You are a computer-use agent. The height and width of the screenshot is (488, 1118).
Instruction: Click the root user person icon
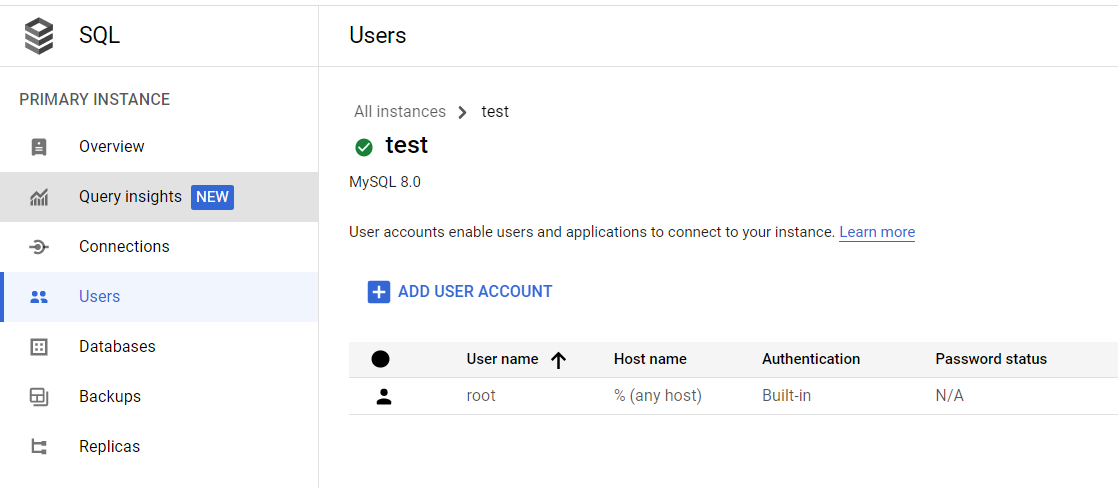pos(384,397)
